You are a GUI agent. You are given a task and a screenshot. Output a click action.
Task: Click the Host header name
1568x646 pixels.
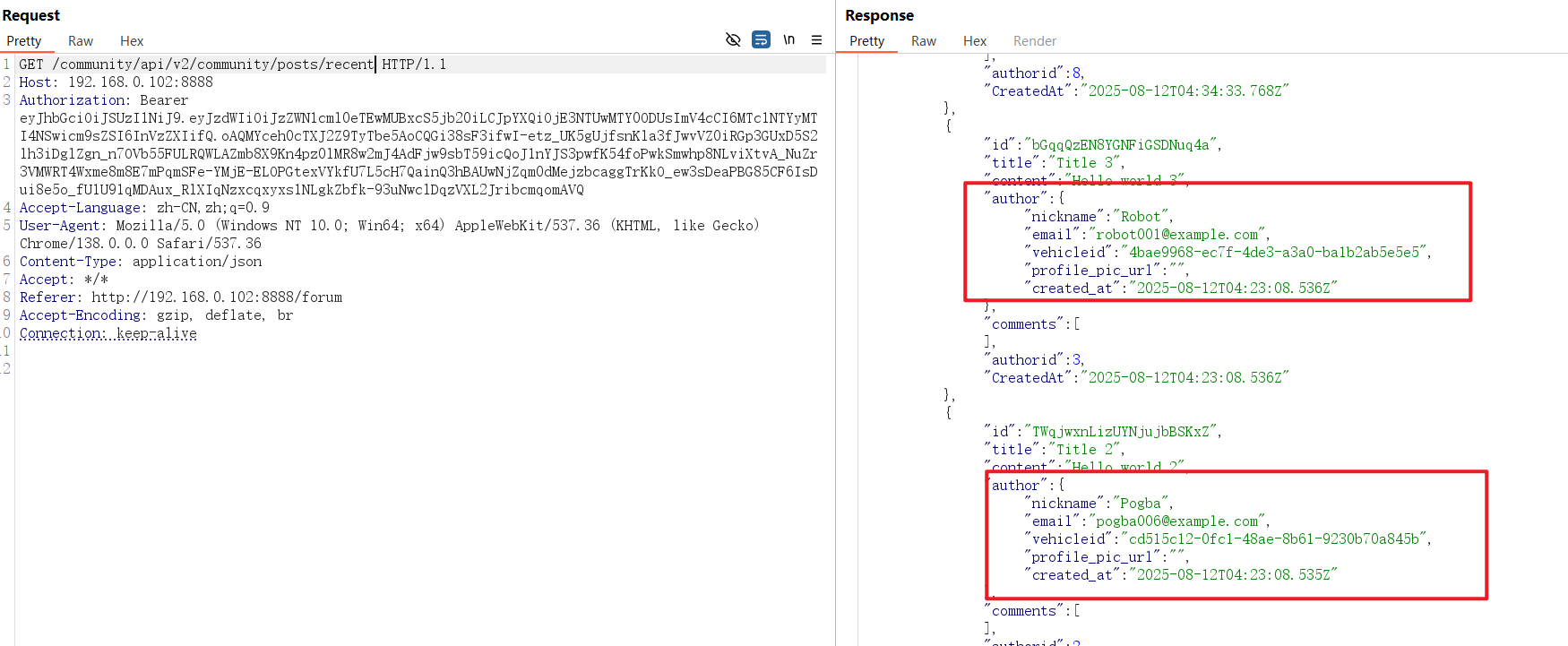[x=37, y=82]
